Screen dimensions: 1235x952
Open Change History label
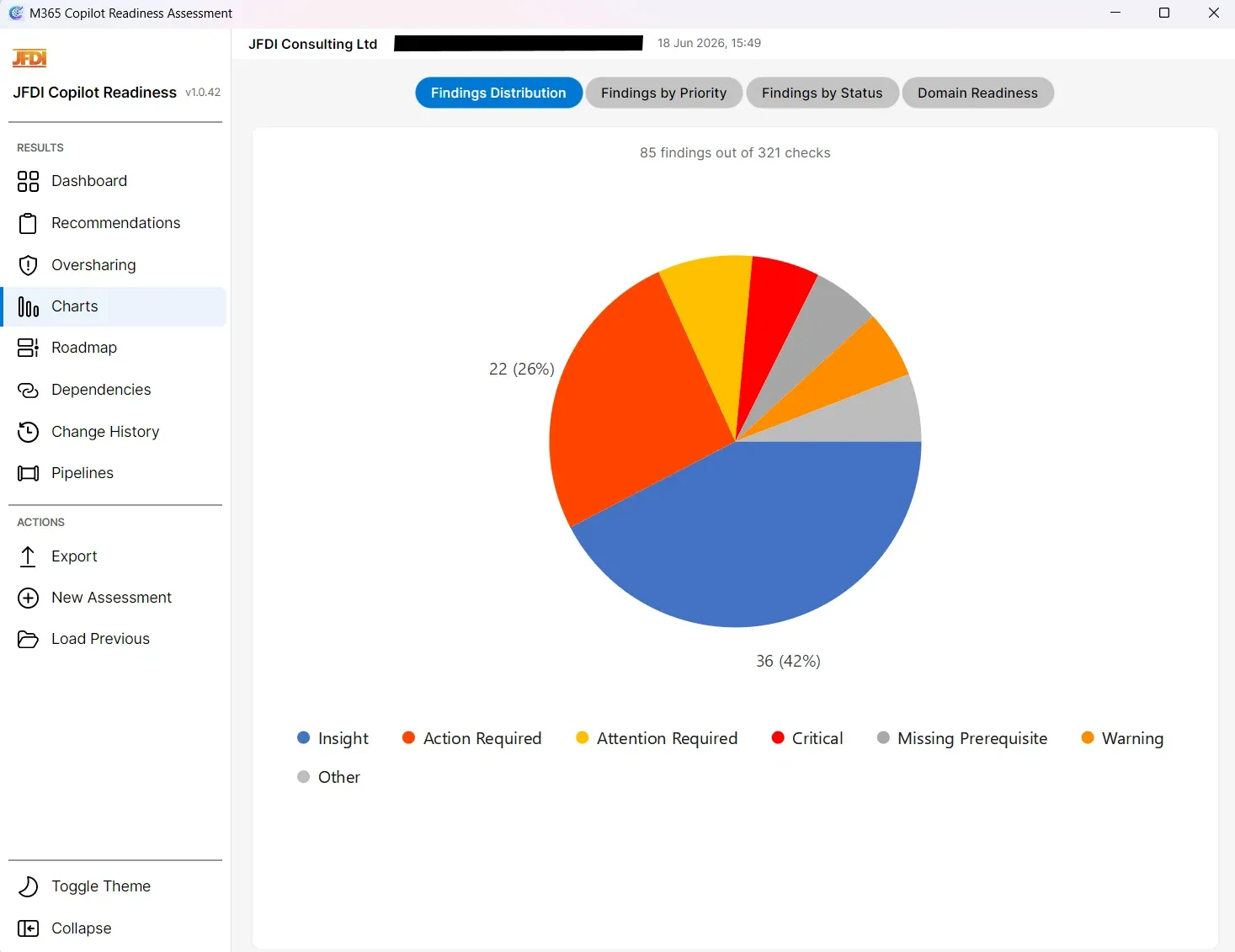tap(105, 432)
